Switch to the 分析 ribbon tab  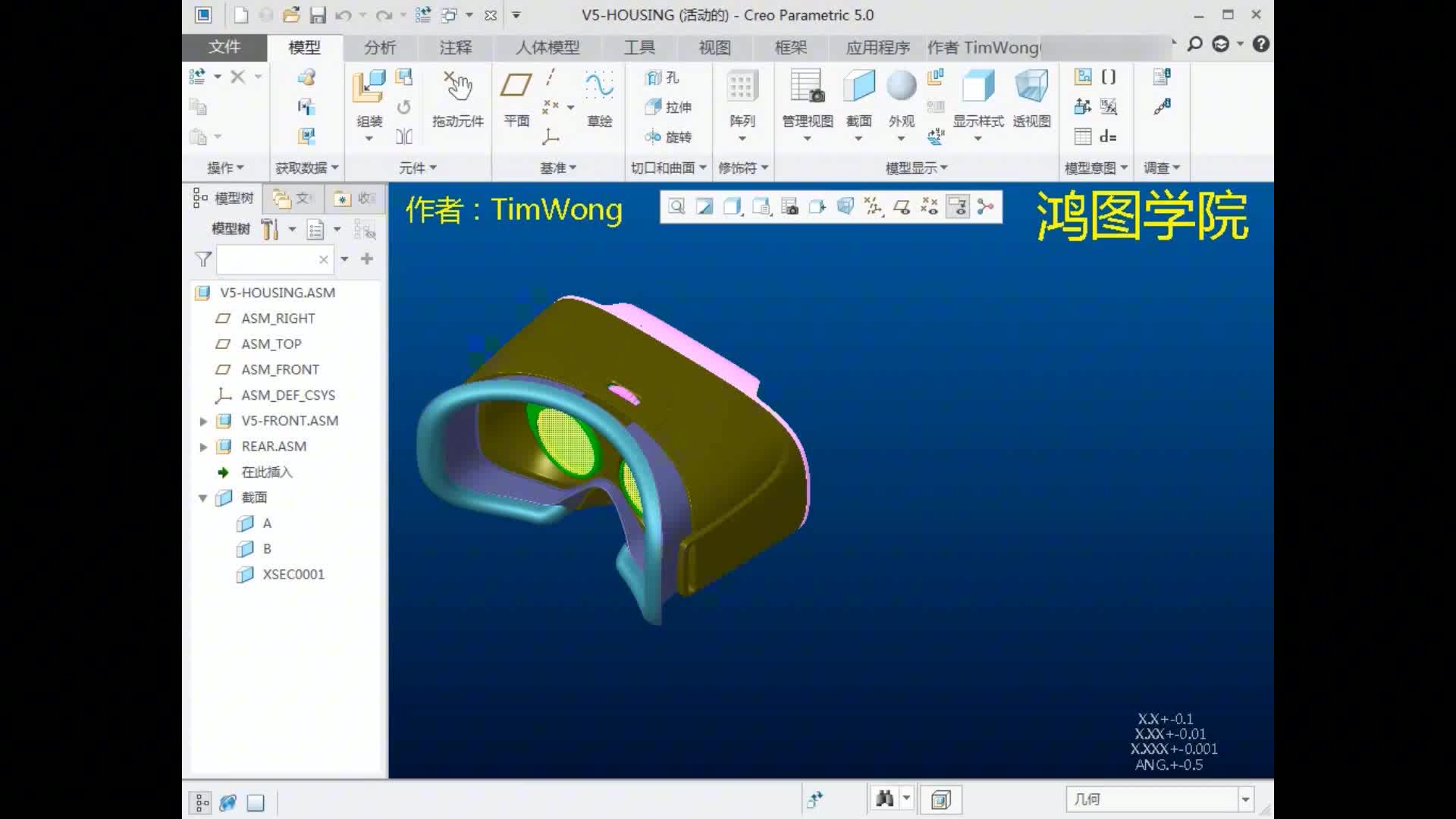pos(380,47)
